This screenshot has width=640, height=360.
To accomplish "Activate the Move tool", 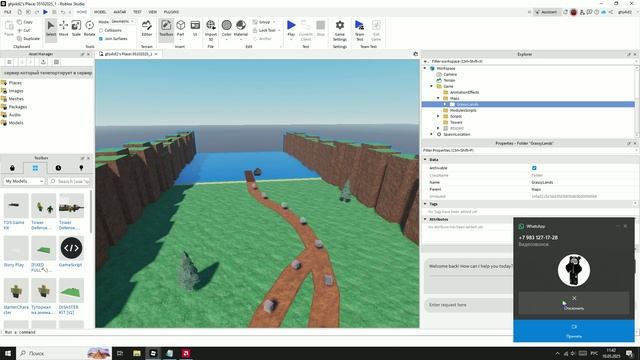I will [x=63, y=29].
